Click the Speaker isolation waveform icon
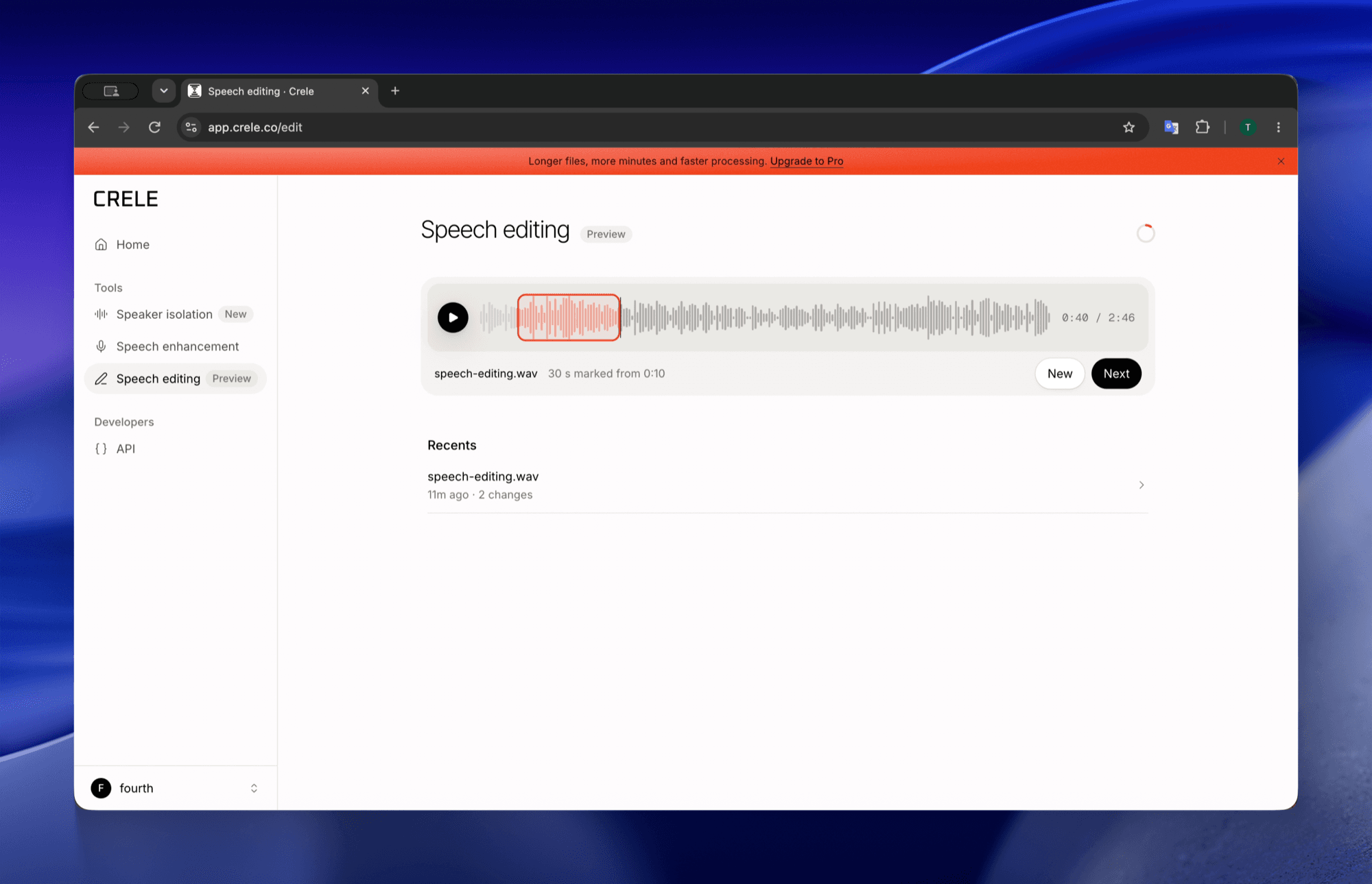The width and height of the screenshot is (1372, 884). (x=101, y=314)
